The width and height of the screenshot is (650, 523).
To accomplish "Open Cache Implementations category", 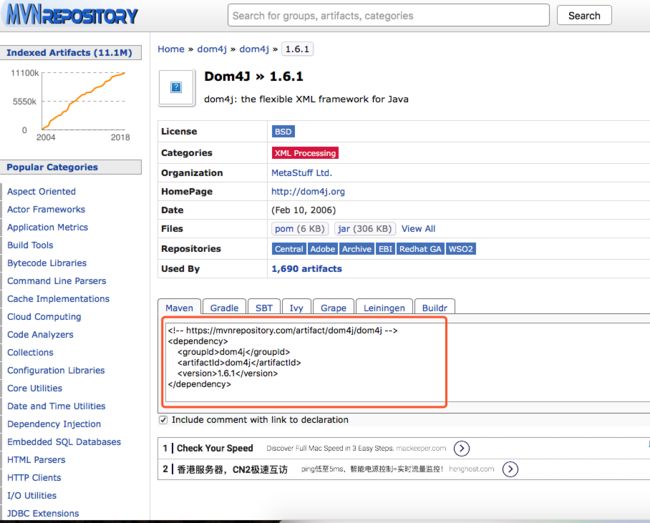I will click(58, 298).
